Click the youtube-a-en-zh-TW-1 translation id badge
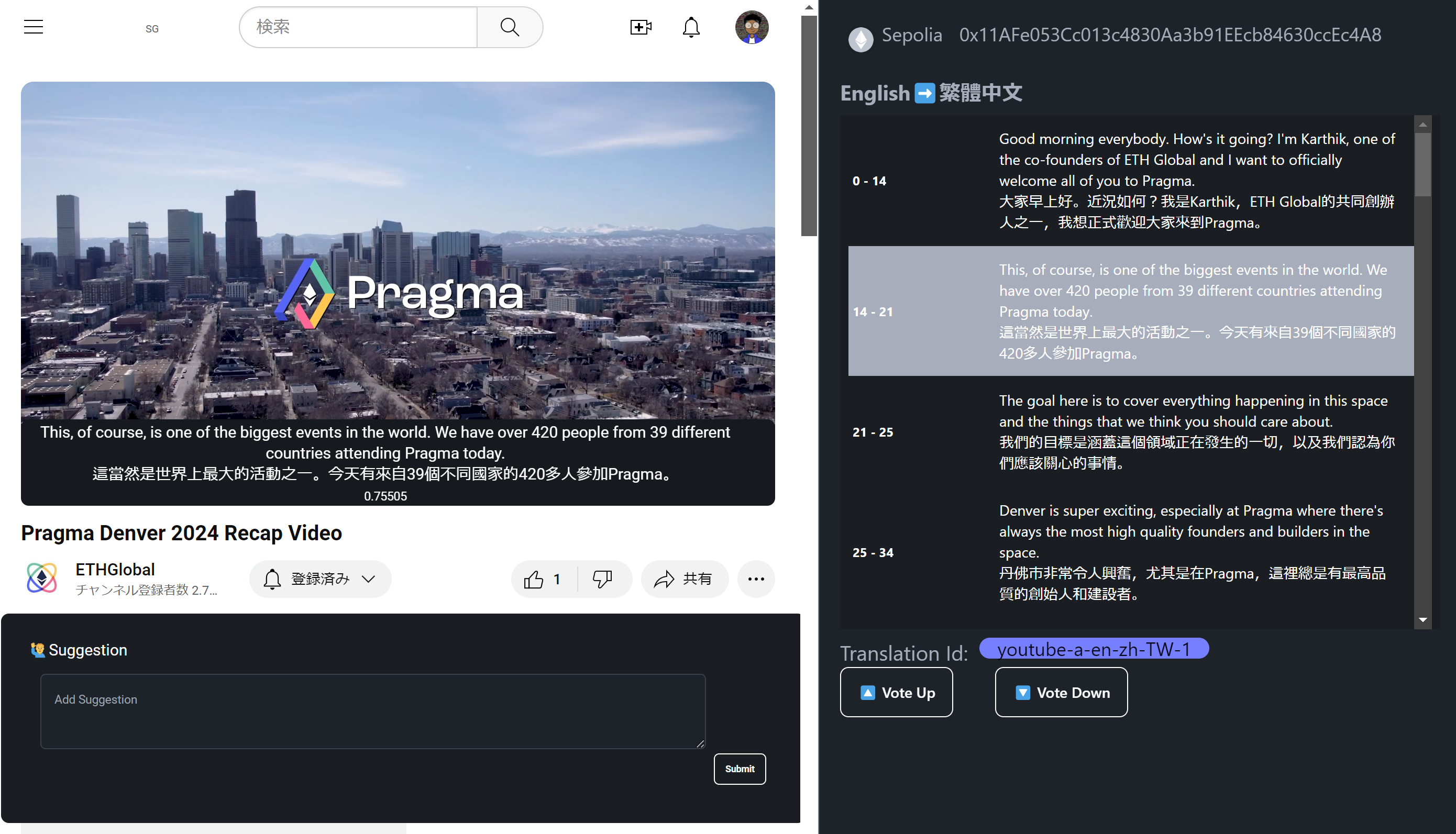Screen dimensions: 1456x834 (1093, 649)
